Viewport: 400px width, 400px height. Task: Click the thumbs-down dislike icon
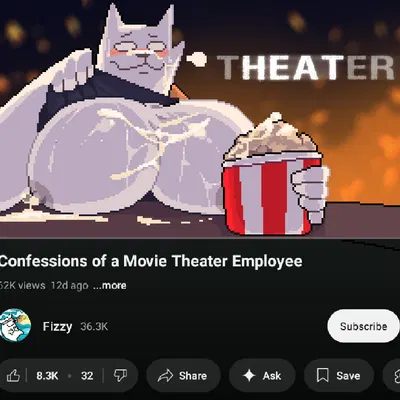[120, 376]
